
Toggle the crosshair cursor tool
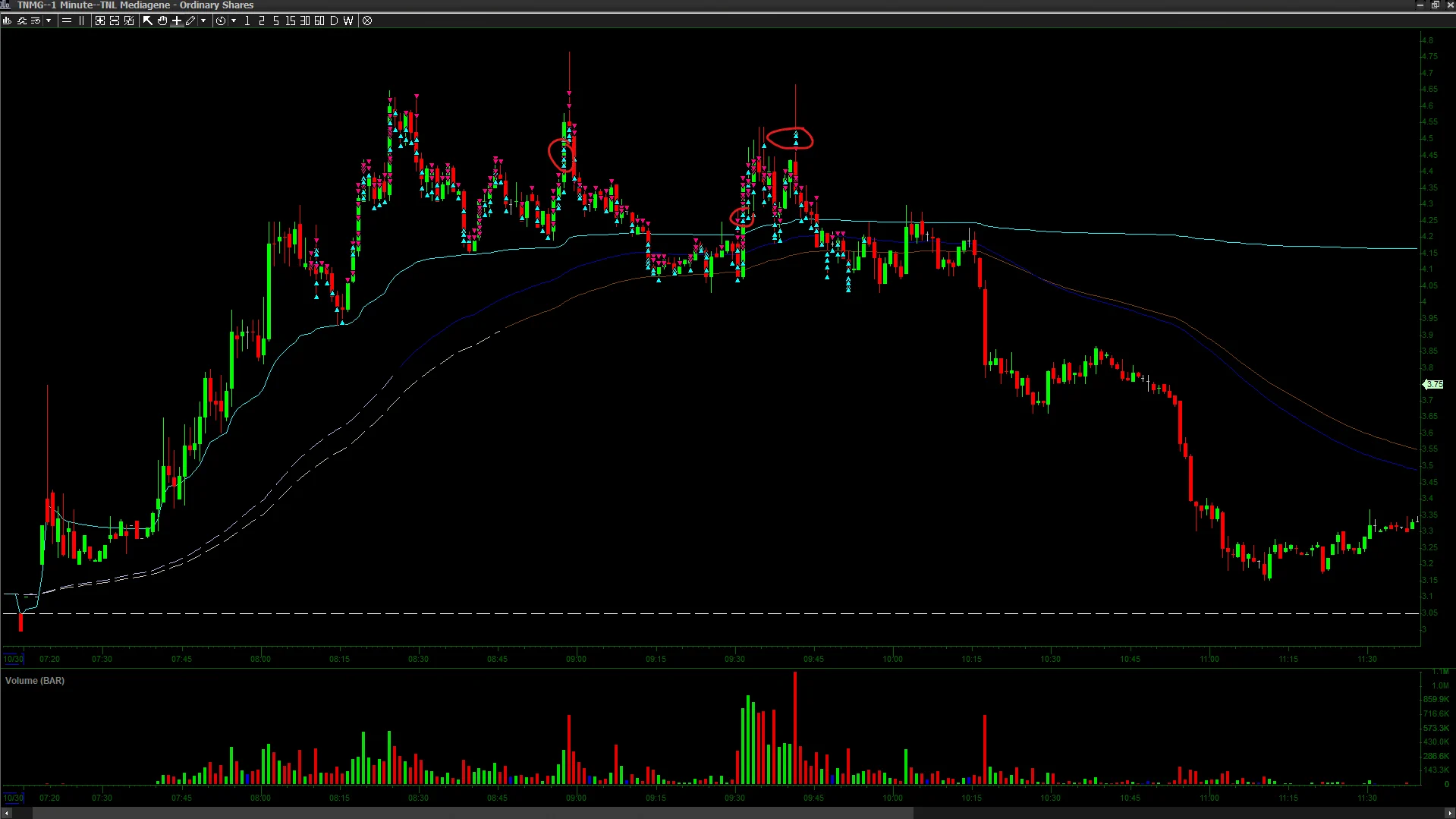tap(177, 20)
